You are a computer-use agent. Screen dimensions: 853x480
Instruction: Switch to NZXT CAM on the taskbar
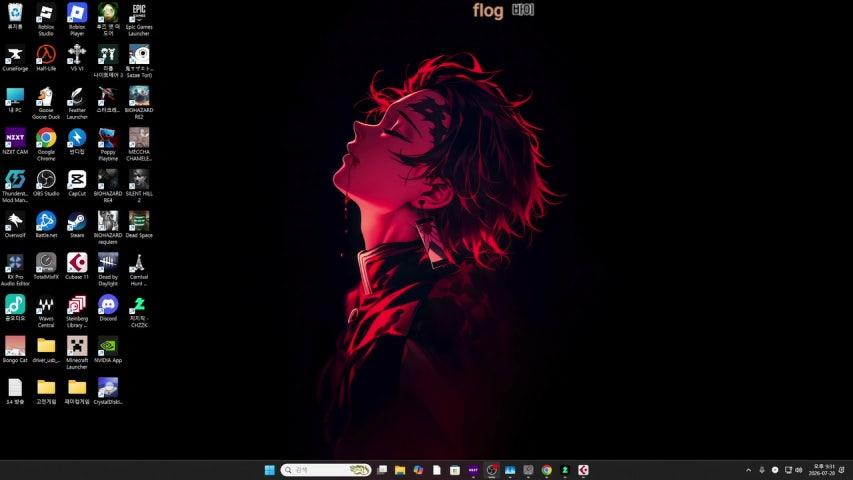tap(473, 470)
